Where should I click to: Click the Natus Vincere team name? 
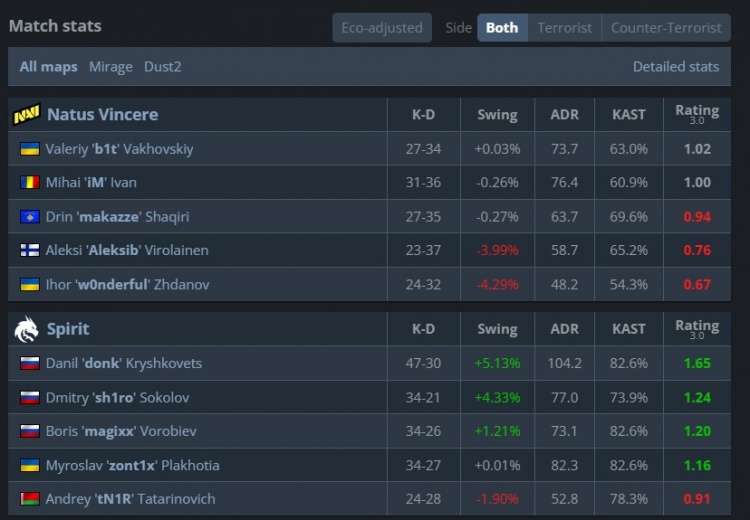click(x=102, y=115)
